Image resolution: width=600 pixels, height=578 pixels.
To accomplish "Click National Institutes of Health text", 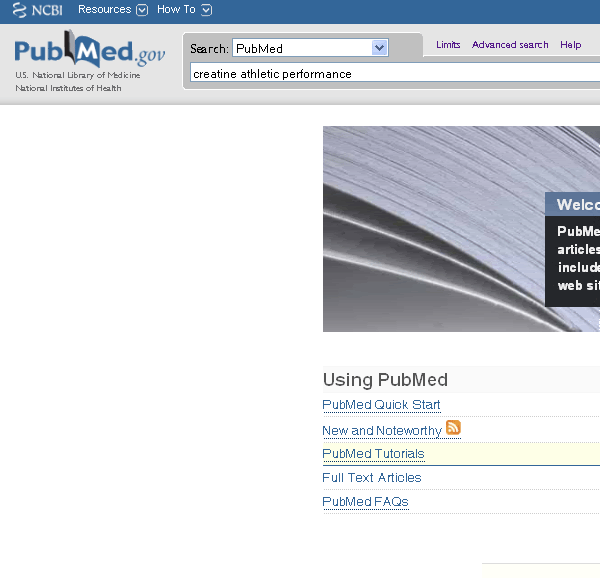I will coord(68,88).
